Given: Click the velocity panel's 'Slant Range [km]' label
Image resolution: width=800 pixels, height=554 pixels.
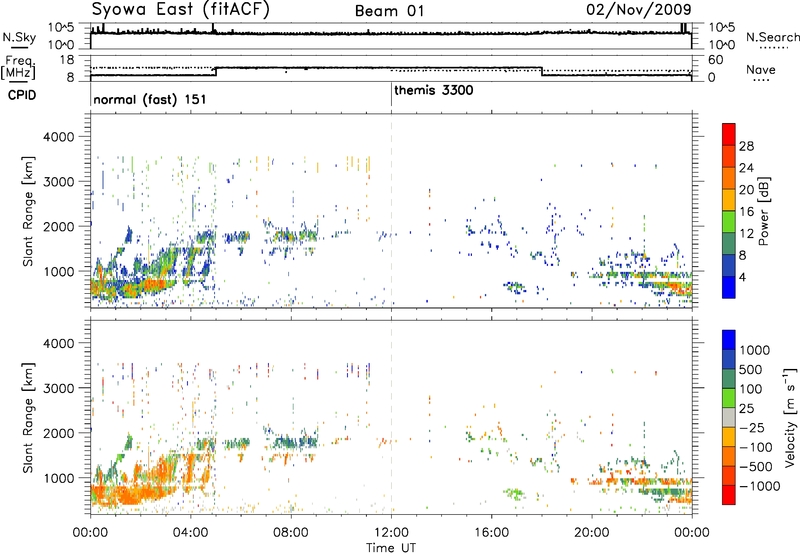Looking at the screenshot, I should (x=28, y=417).
